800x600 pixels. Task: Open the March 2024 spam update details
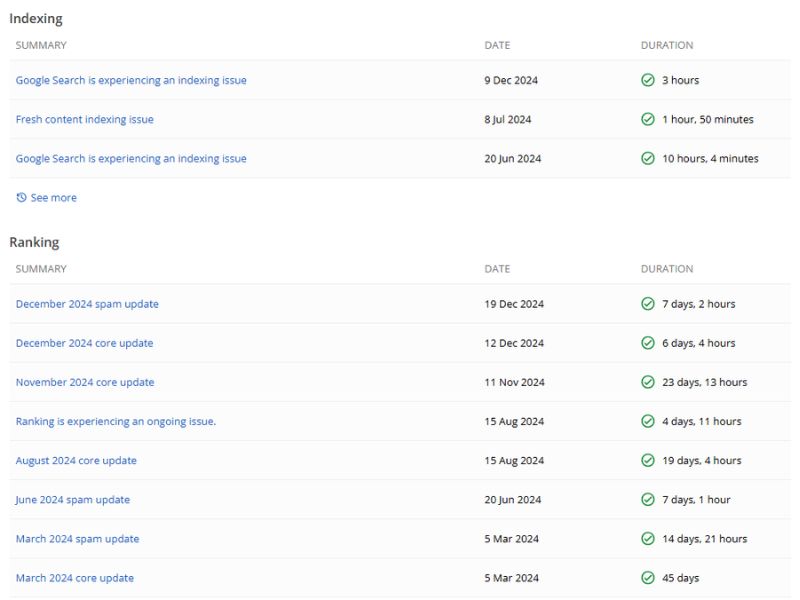77,538
